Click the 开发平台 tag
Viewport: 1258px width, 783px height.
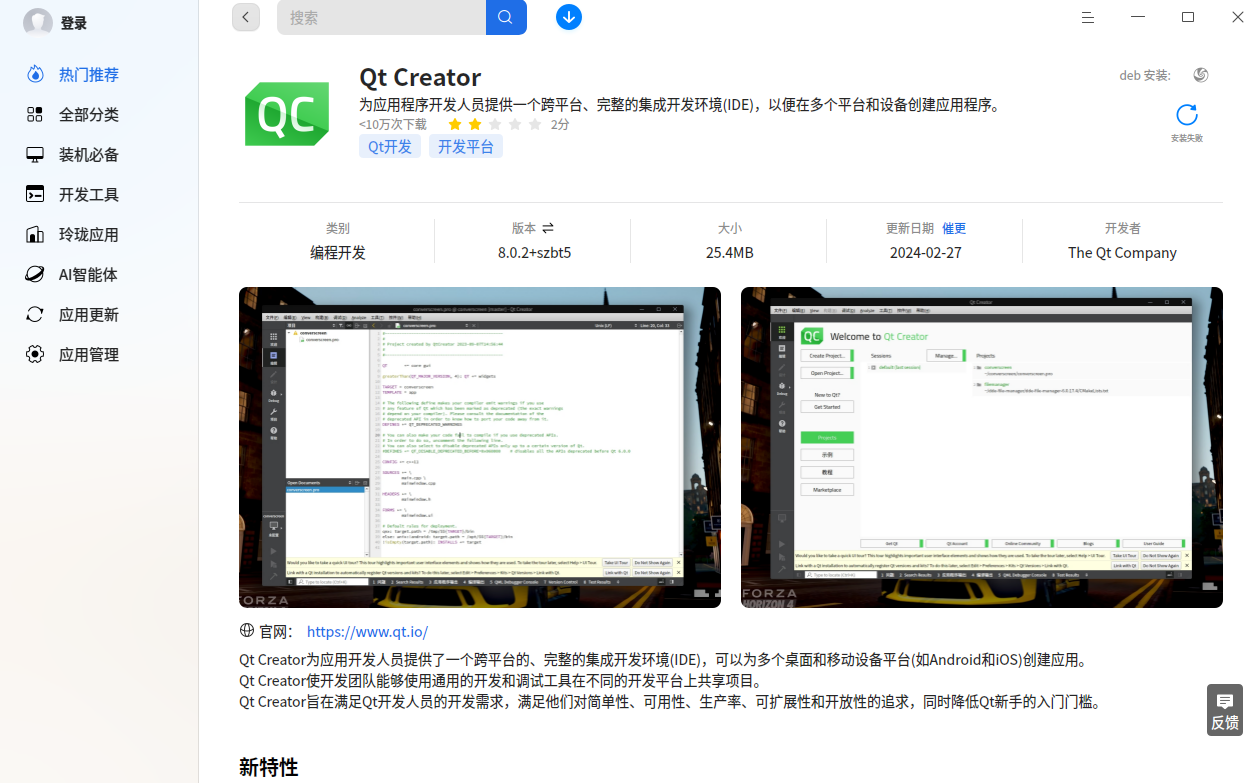[466, 147]
